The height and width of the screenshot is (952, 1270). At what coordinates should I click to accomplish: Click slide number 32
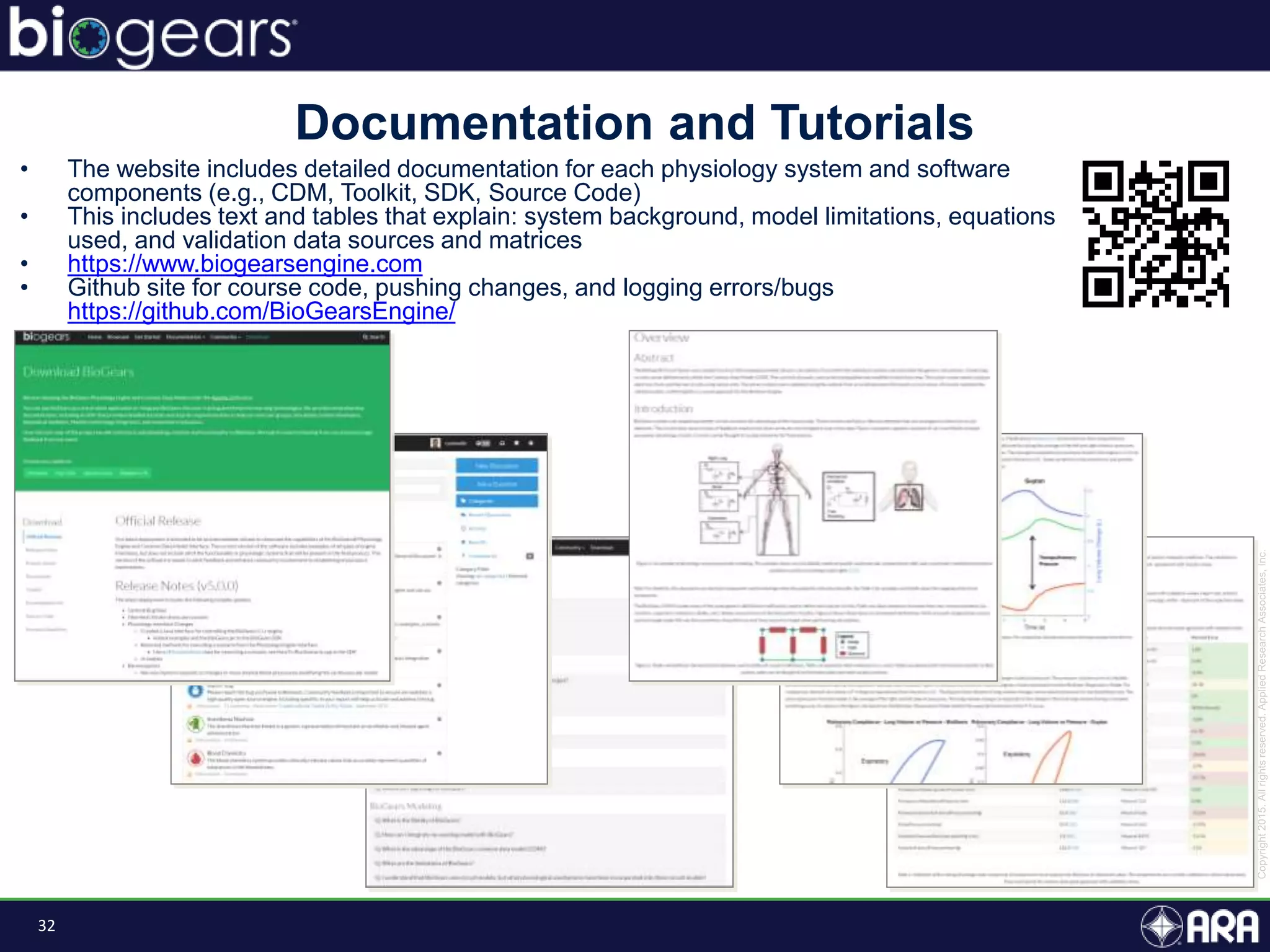(x=47, y=925)
